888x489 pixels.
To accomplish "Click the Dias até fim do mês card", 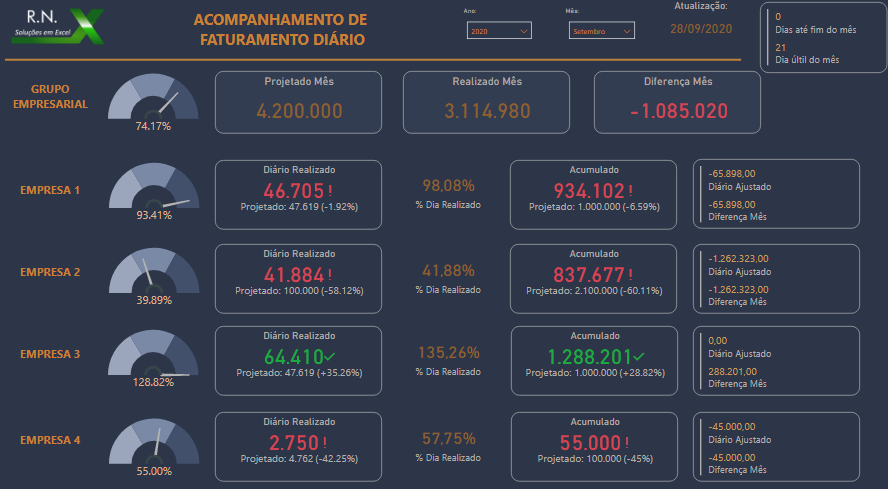I will tap(821, 24).
